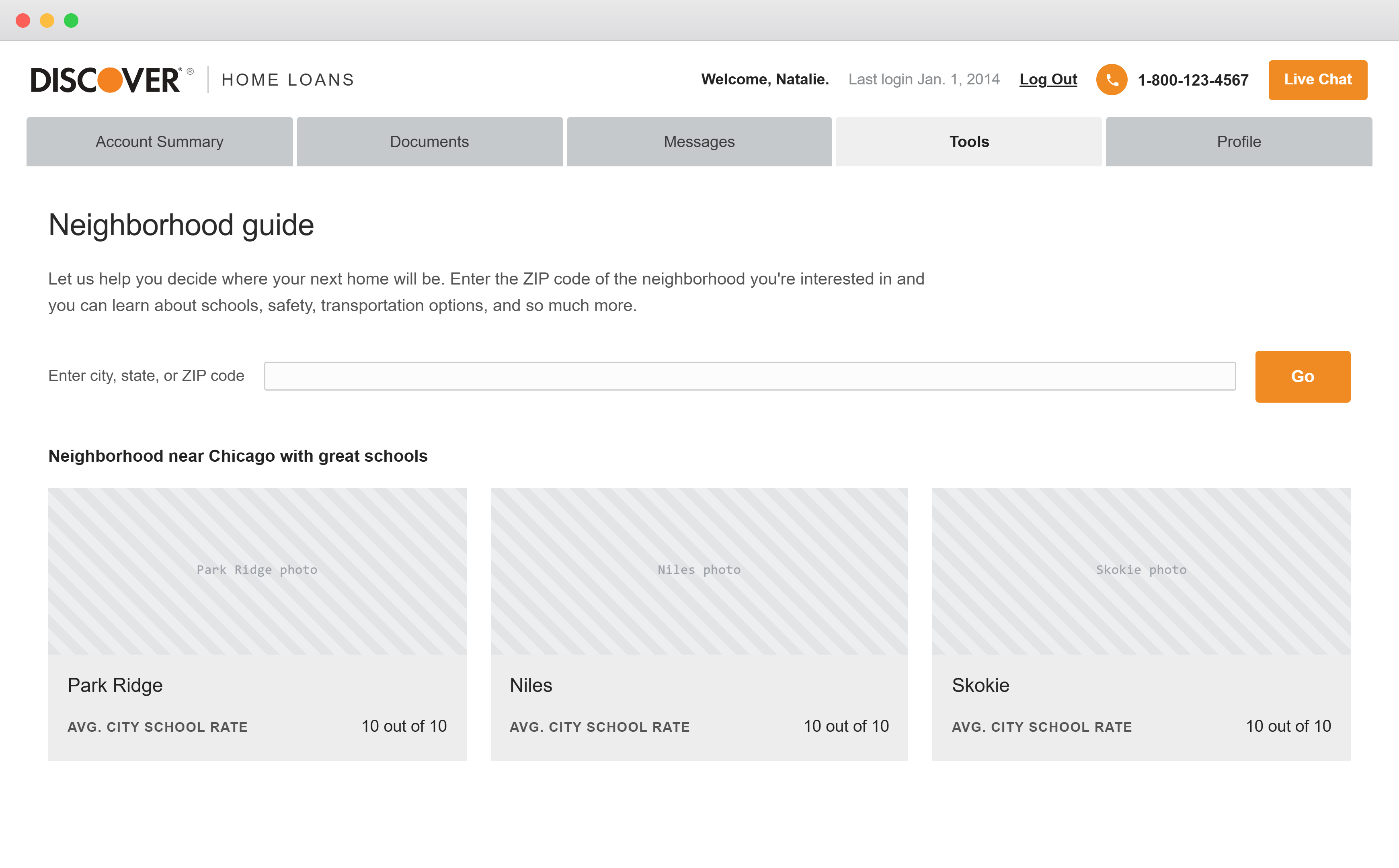Click the green maximize window button
Screen dimensions: 1399x868
pos(71,20)
